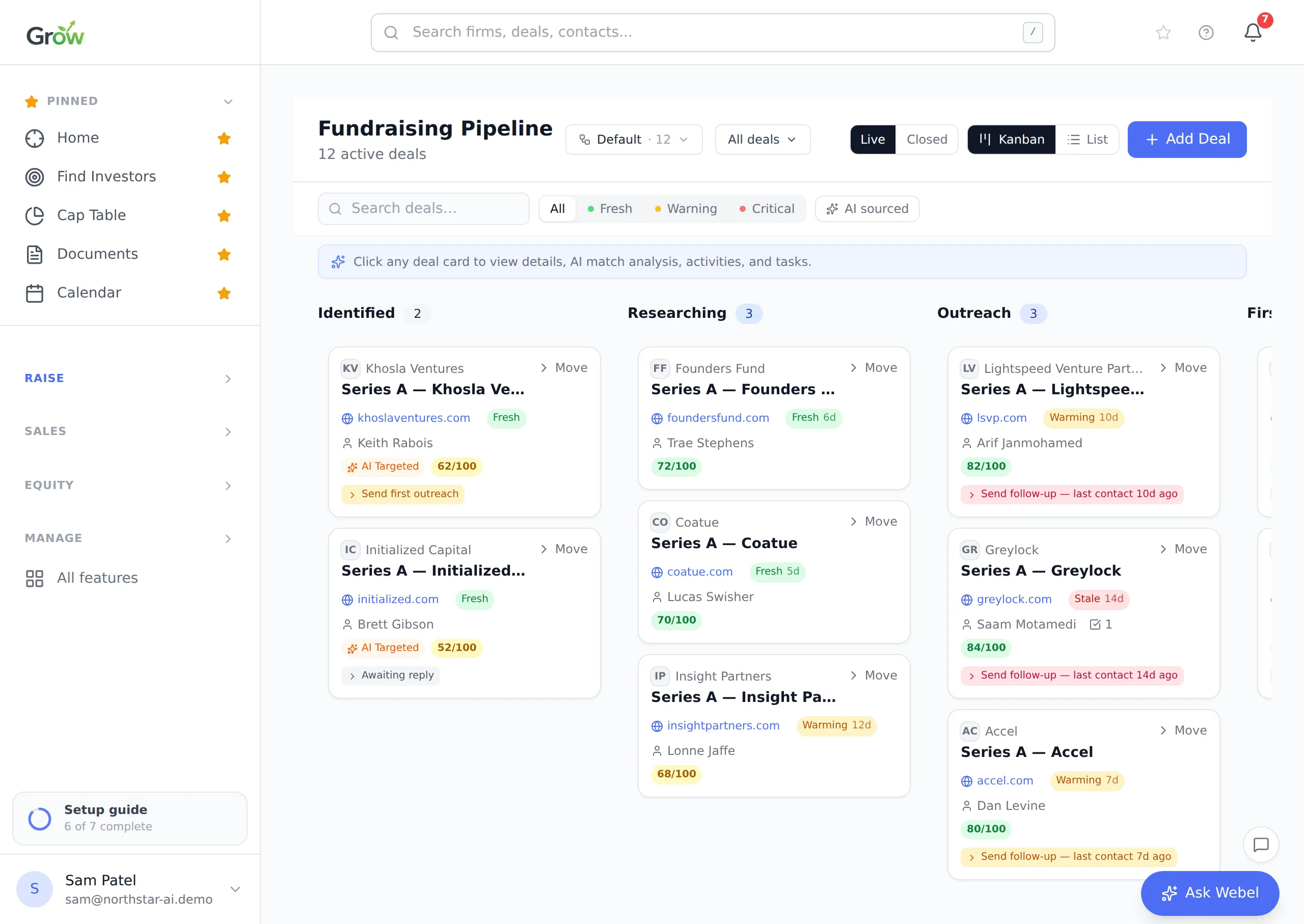Open Sam Patel account menu
This screenshot has width=1304, height=924.
coord(130,889)
